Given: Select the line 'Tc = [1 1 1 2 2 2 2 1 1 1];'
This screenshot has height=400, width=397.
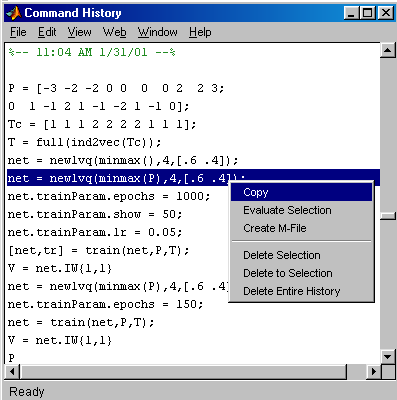Looking at the screenshot, I should click(x=102, y=125).
